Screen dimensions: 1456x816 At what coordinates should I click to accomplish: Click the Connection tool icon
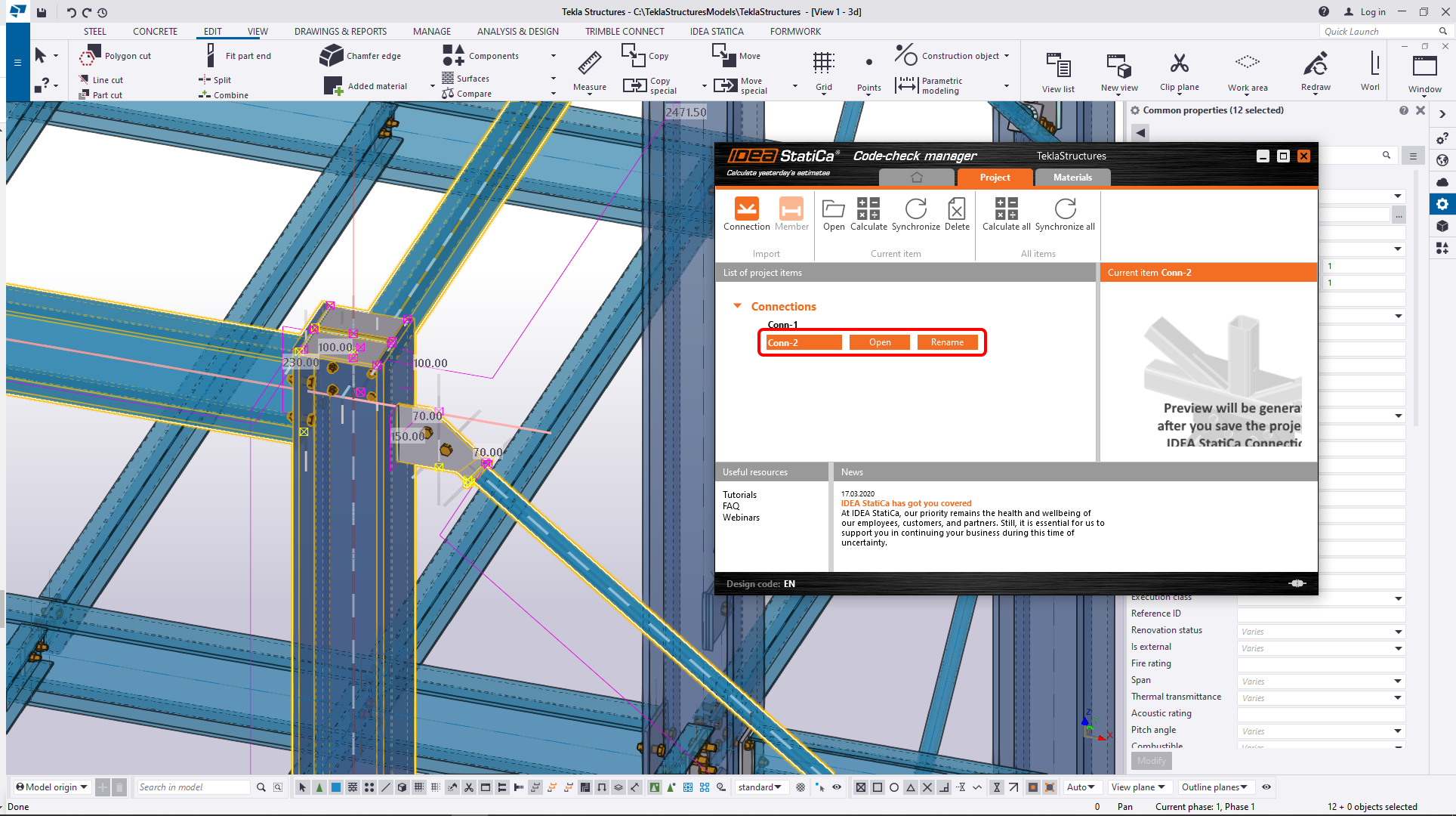[x=747, y=211]
